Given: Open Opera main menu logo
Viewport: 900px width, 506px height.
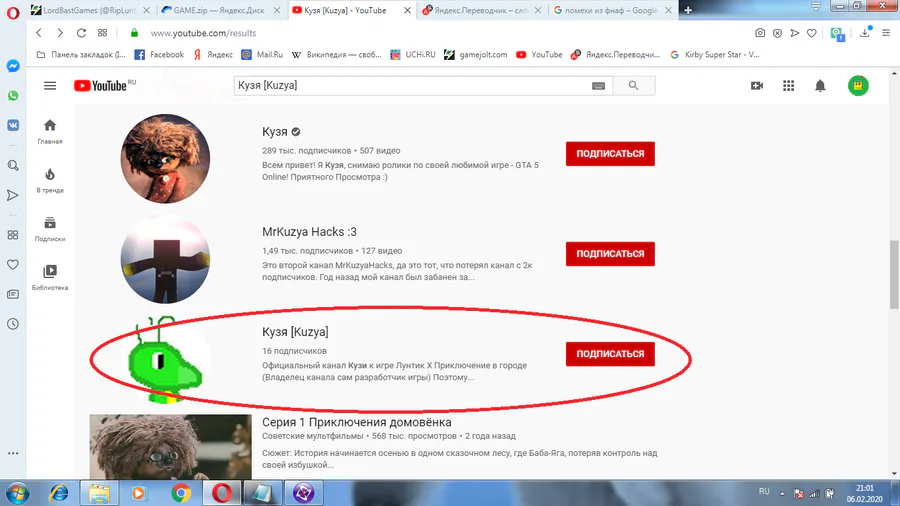Looking at the screenshot, I should 13,13.
